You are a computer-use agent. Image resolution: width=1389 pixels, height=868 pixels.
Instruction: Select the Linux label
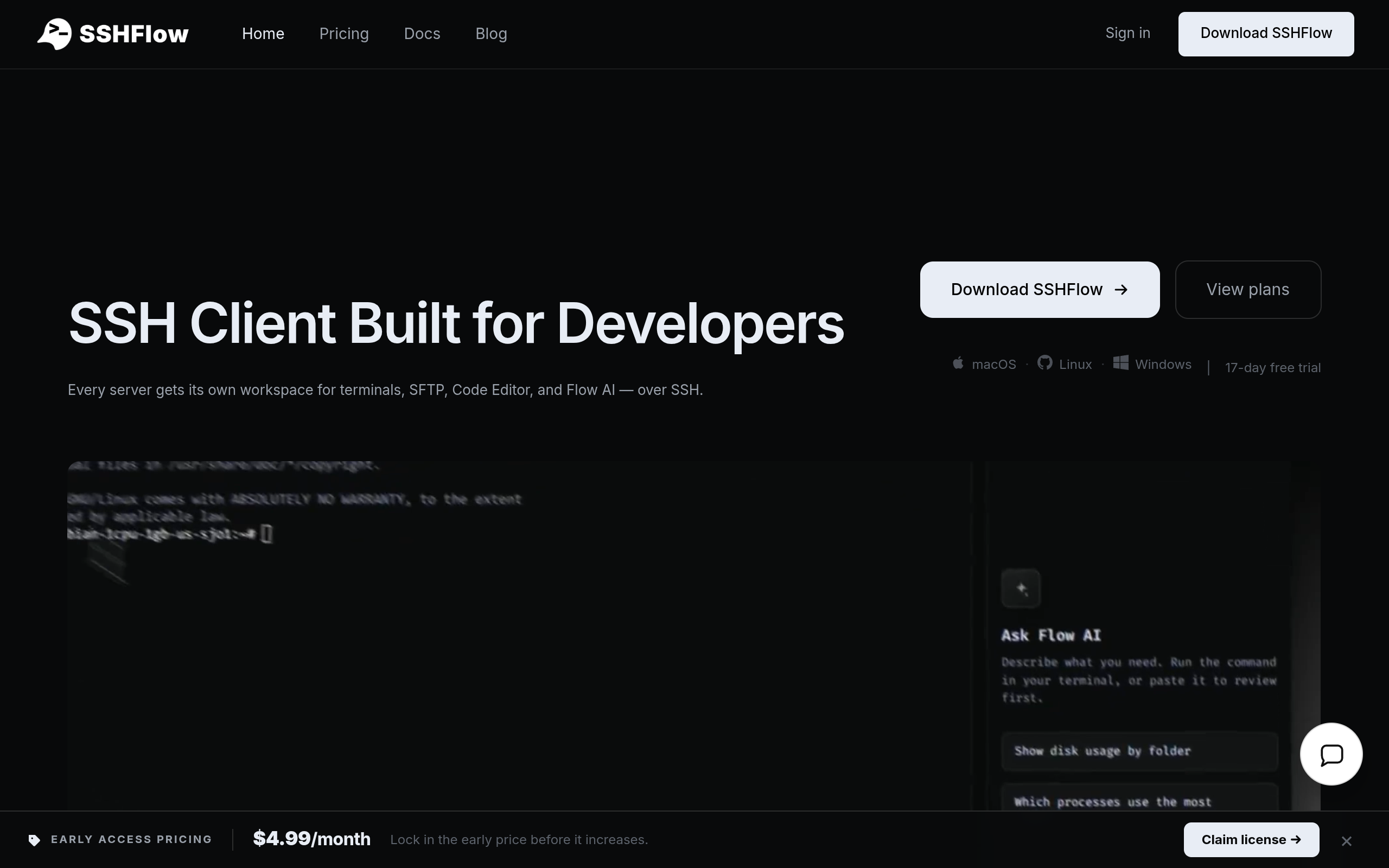tap(1075, 365)
